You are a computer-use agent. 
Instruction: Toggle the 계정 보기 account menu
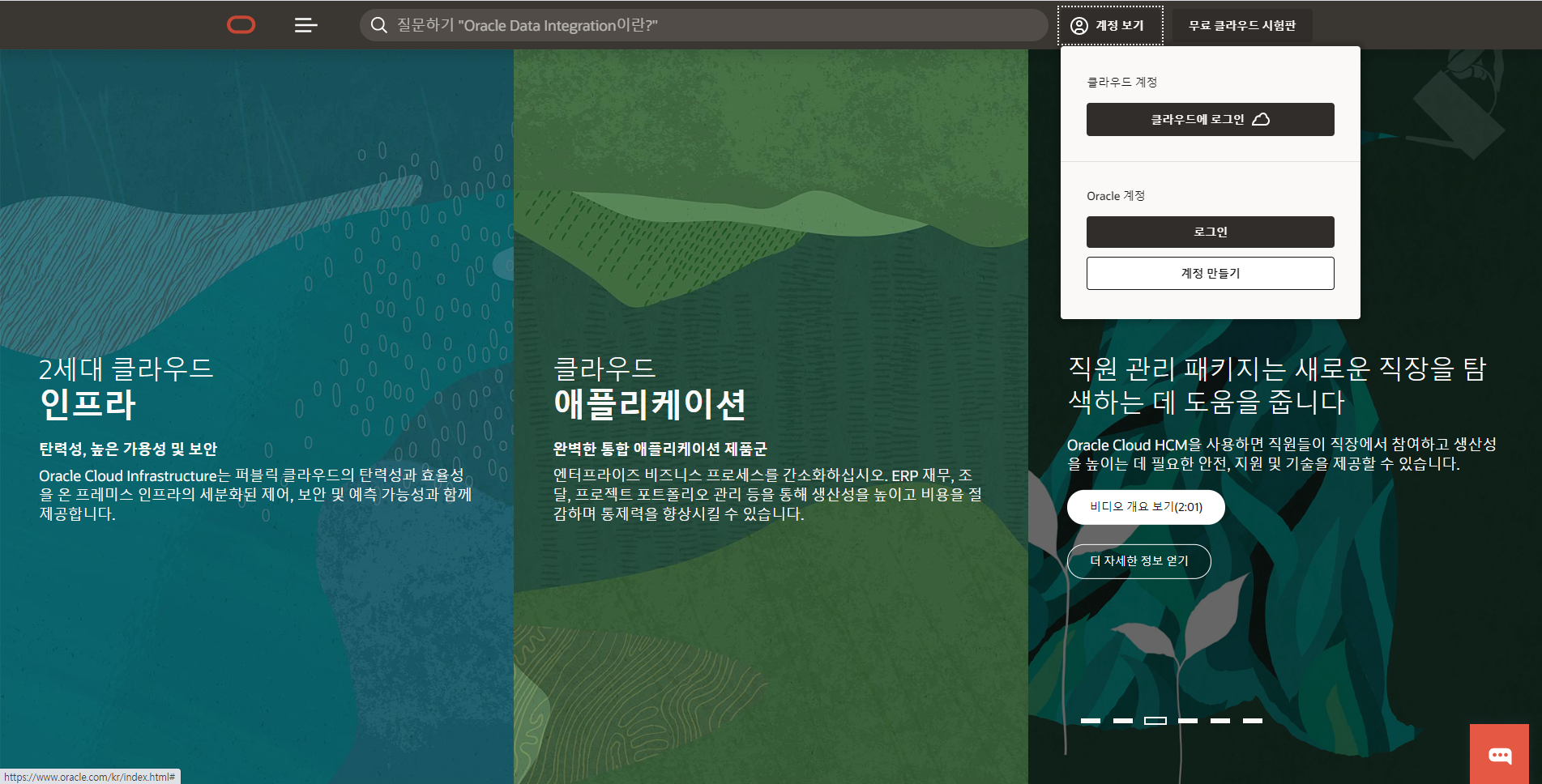1110,25
